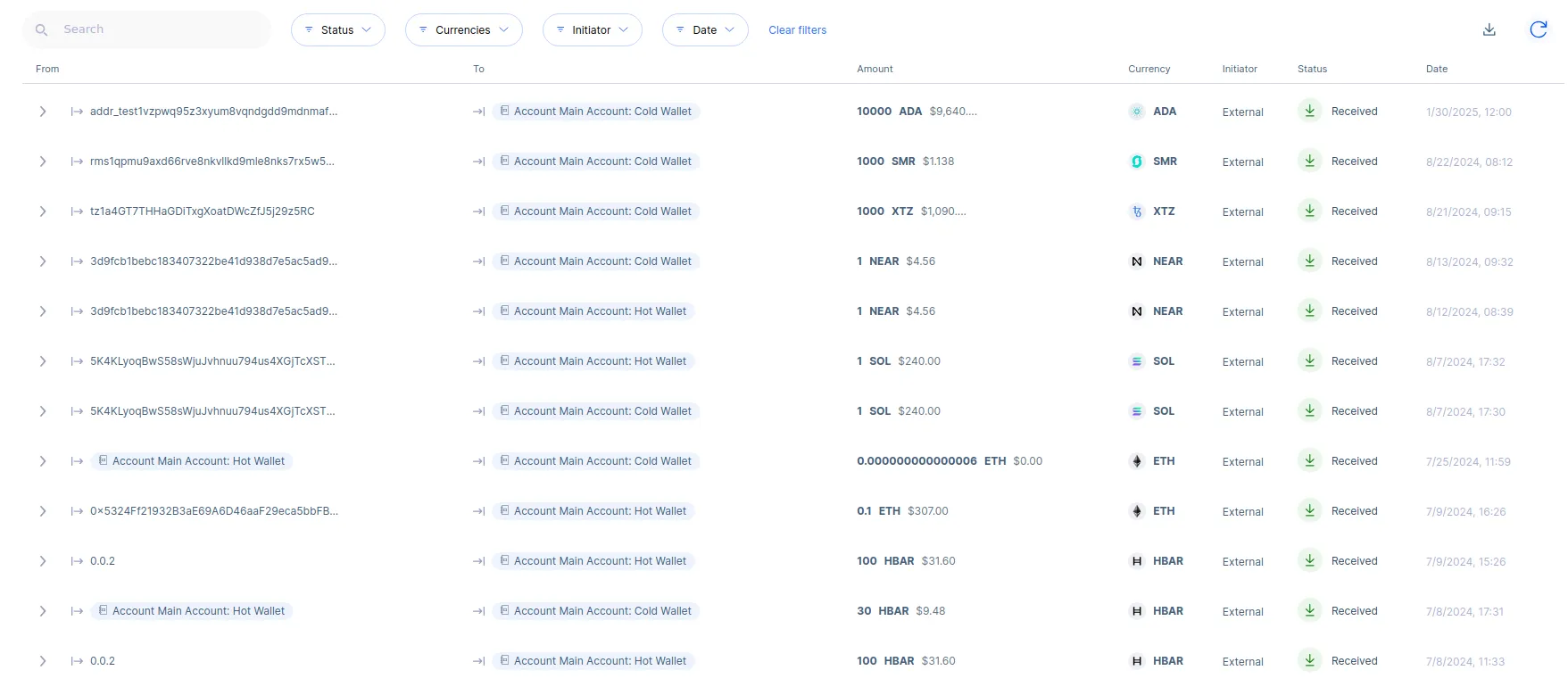
Task: Click the Amount column header
Action: coord(875,69)
